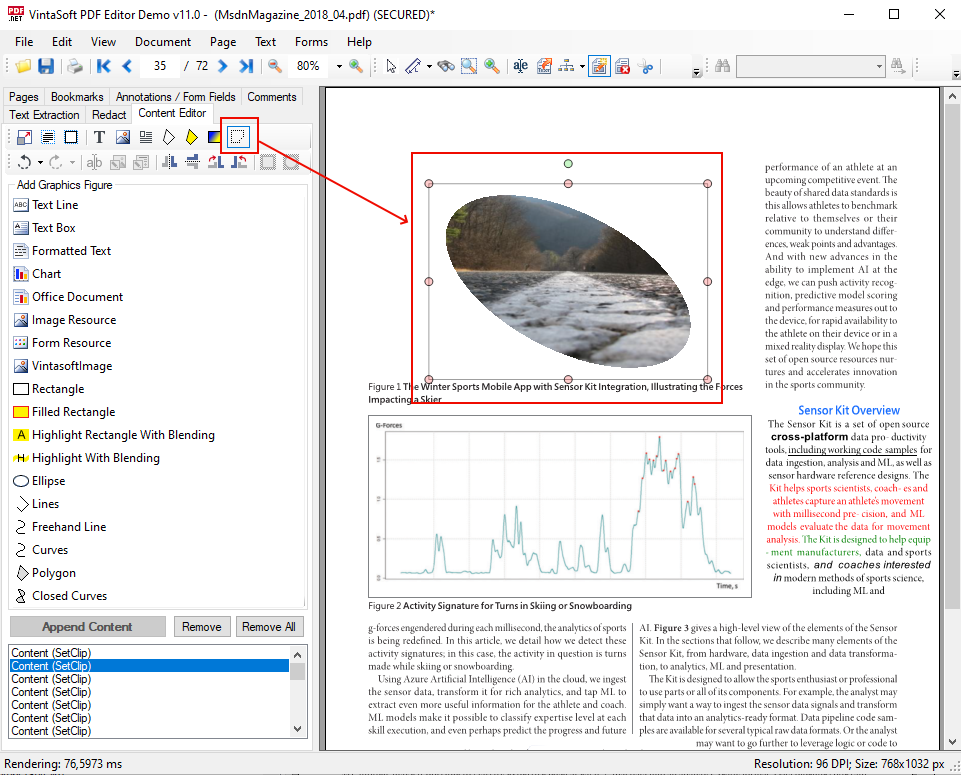This screenshot has width=961, height=775.
Task: Click the undo rotate-left arrow icon
Action: 25,162
